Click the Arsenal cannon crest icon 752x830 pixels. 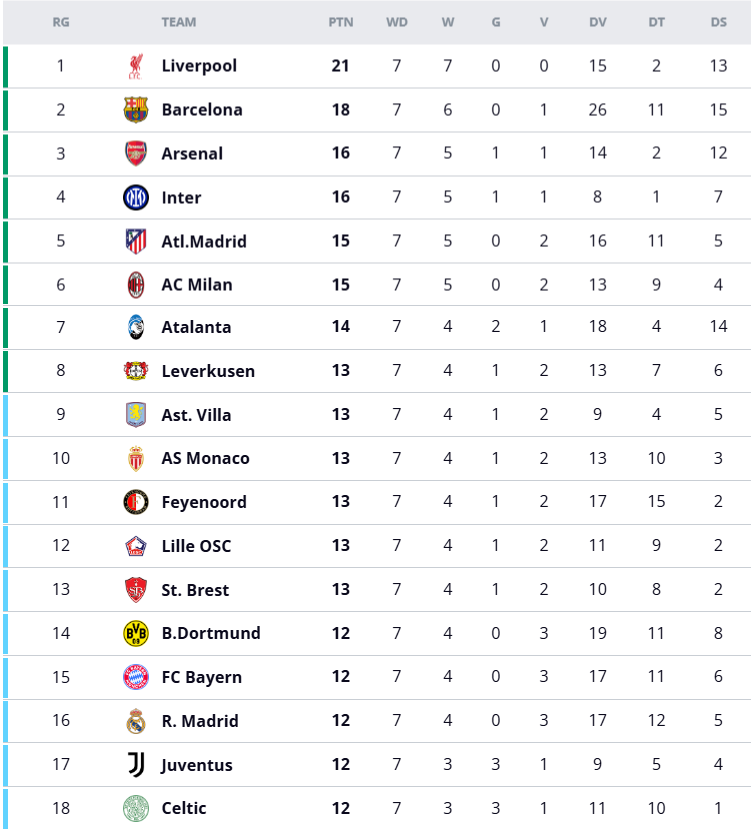(x=135, y=154)
